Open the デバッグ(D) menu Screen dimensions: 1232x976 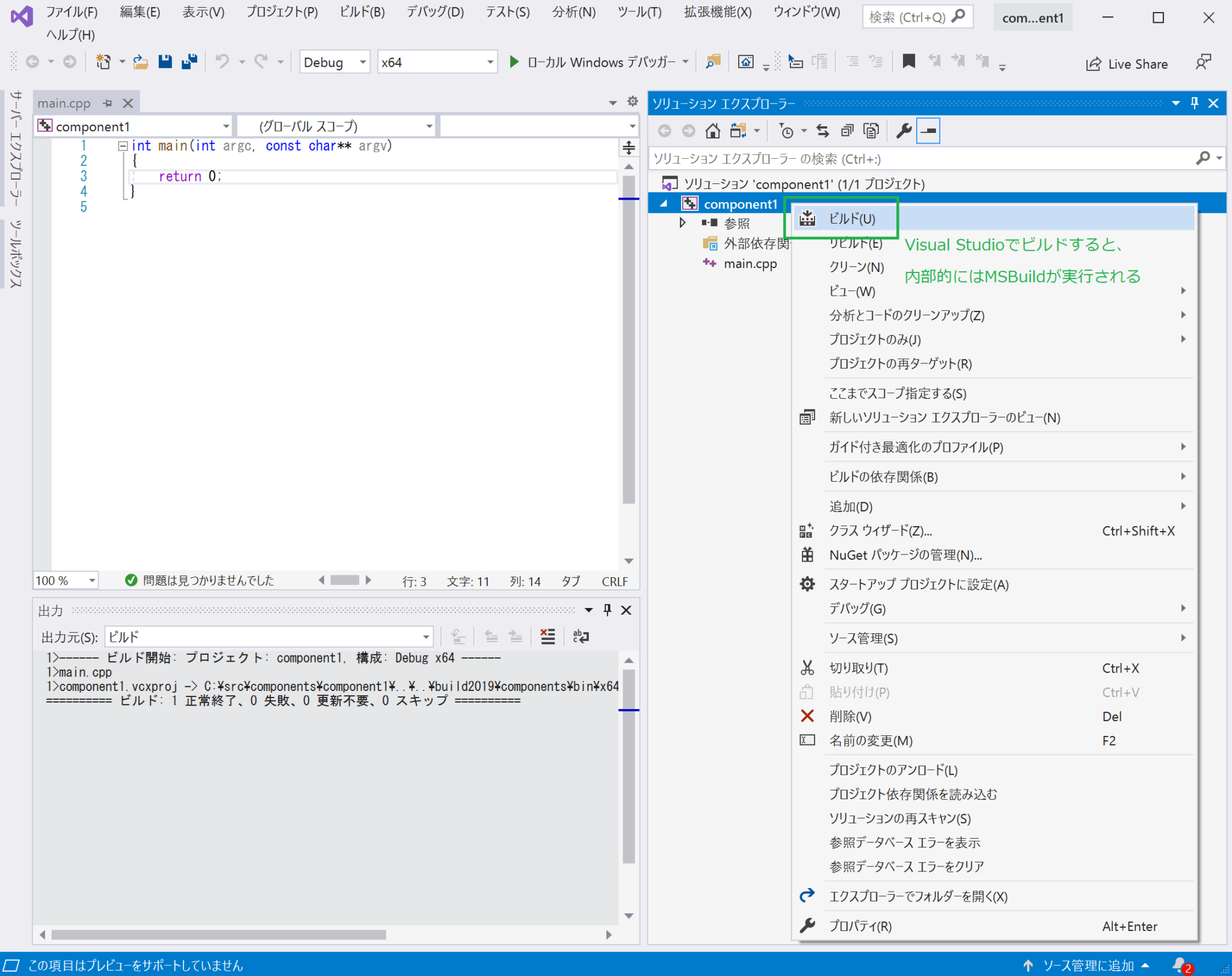click(x=434, y=11)
